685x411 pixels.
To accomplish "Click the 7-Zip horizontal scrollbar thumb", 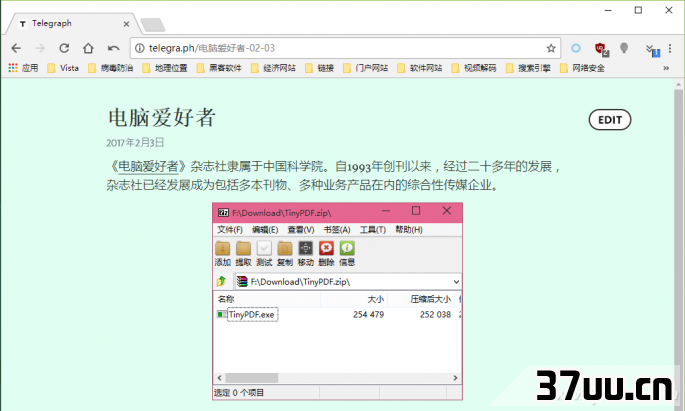I will point(252,378).
